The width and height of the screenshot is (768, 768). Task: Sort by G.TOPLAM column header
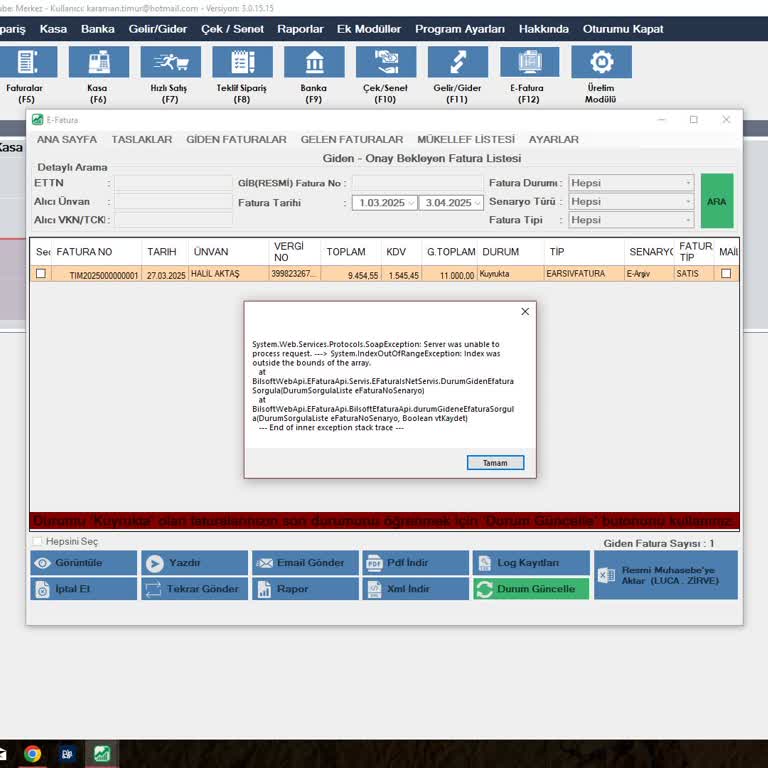click(x=450, y=252)
